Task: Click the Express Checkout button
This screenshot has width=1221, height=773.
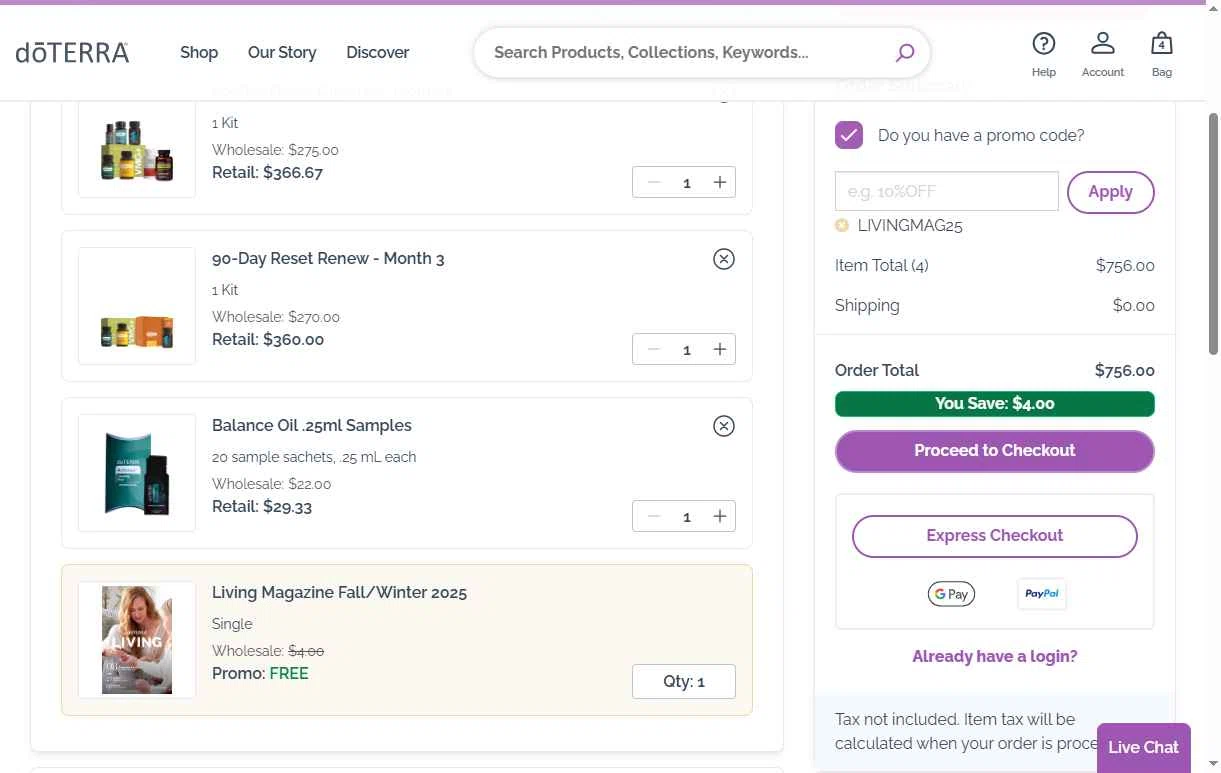Action: 994,536
